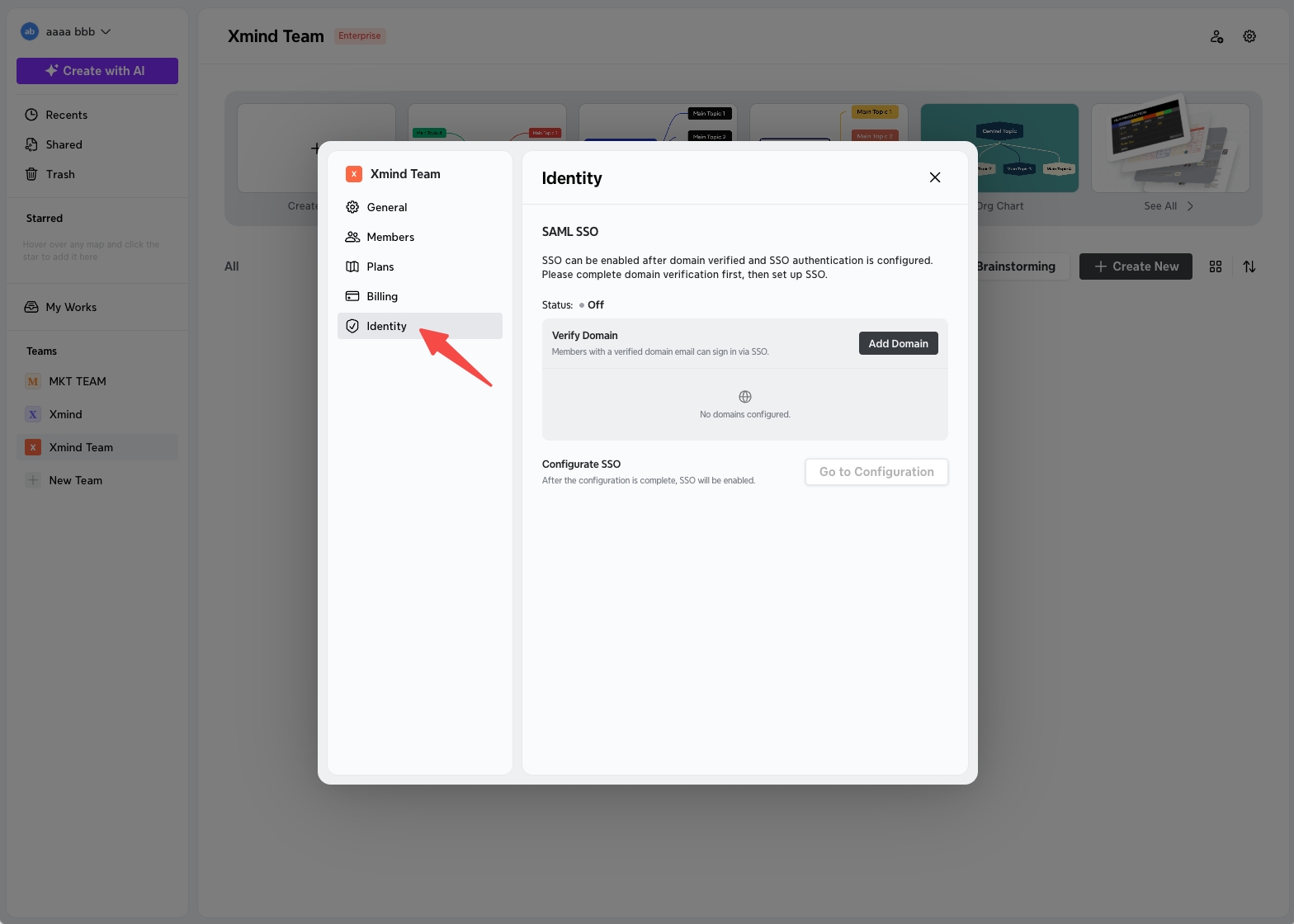Select the All filter tab
The height and width of the screenshot is (924, 1294).
(232, 266)
